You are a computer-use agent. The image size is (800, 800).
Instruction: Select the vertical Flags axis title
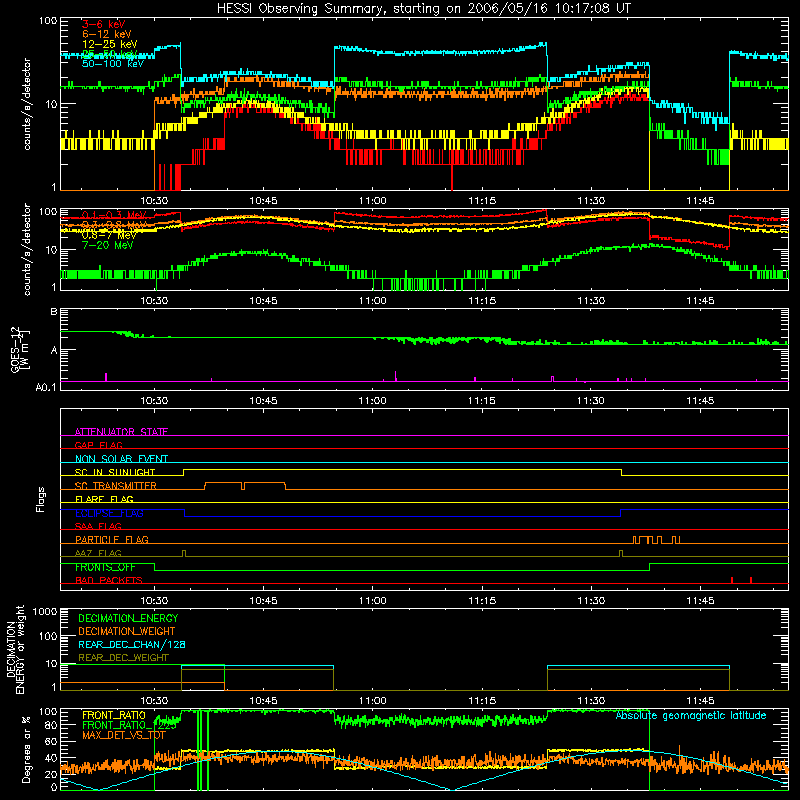click(x=41, y=499)
